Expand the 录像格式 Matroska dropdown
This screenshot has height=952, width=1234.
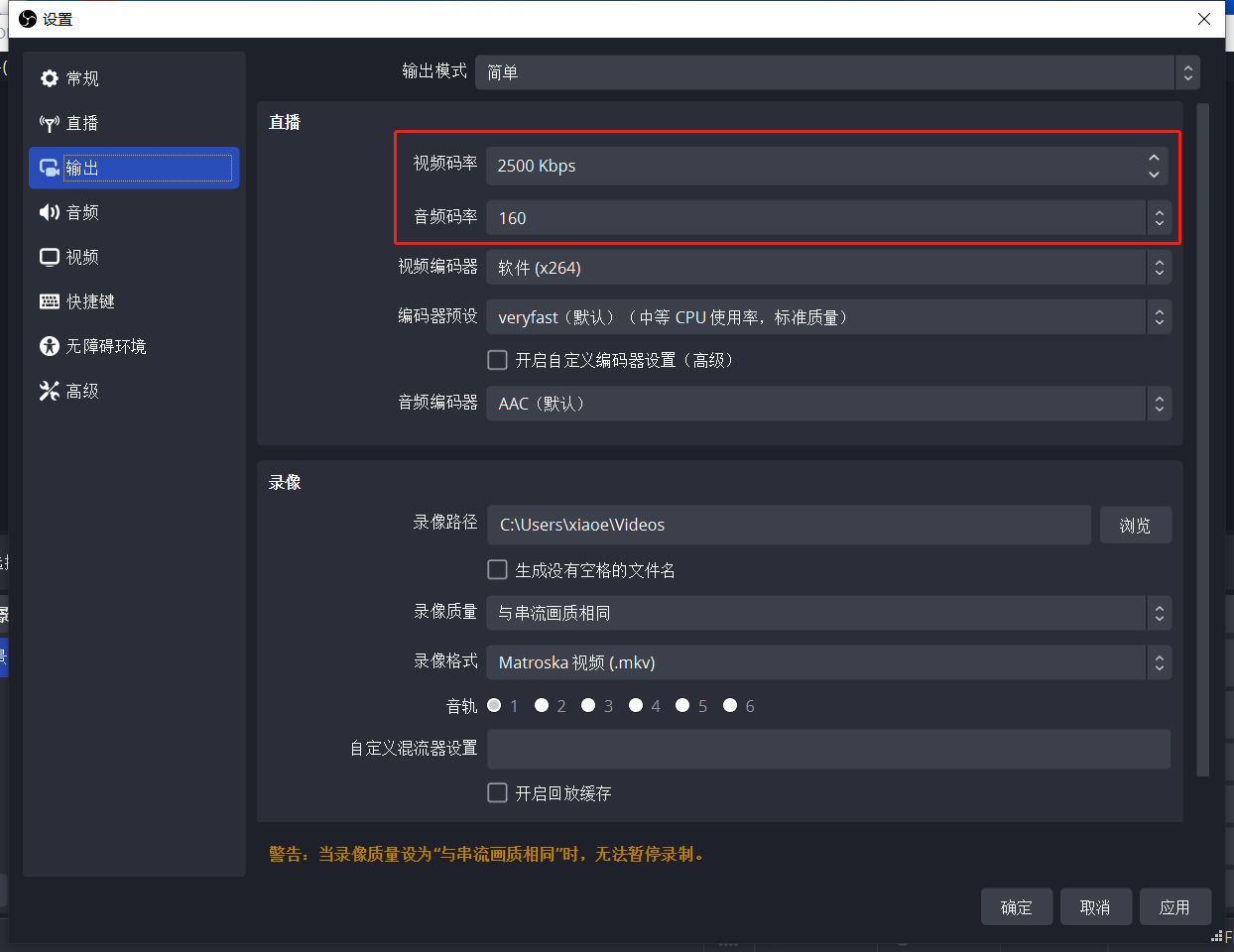(827, 662)
